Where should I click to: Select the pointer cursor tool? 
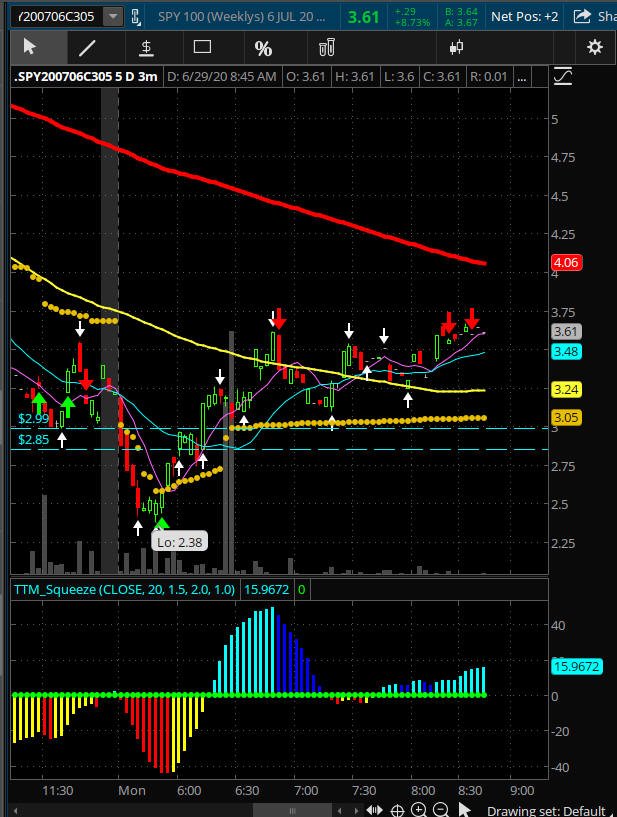click(29, 47)
